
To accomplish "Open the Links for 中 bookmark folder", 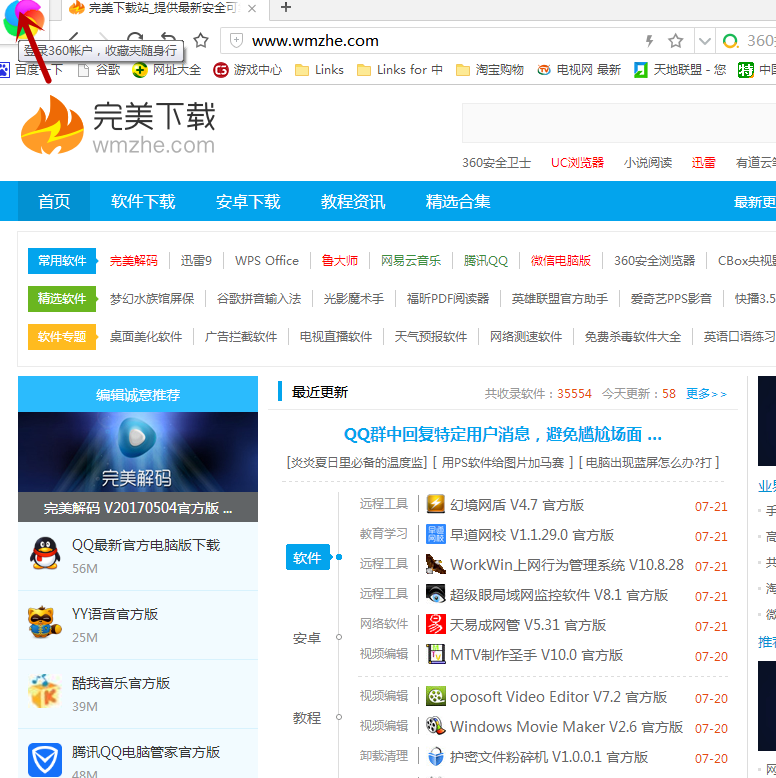I will click(400, 70).
